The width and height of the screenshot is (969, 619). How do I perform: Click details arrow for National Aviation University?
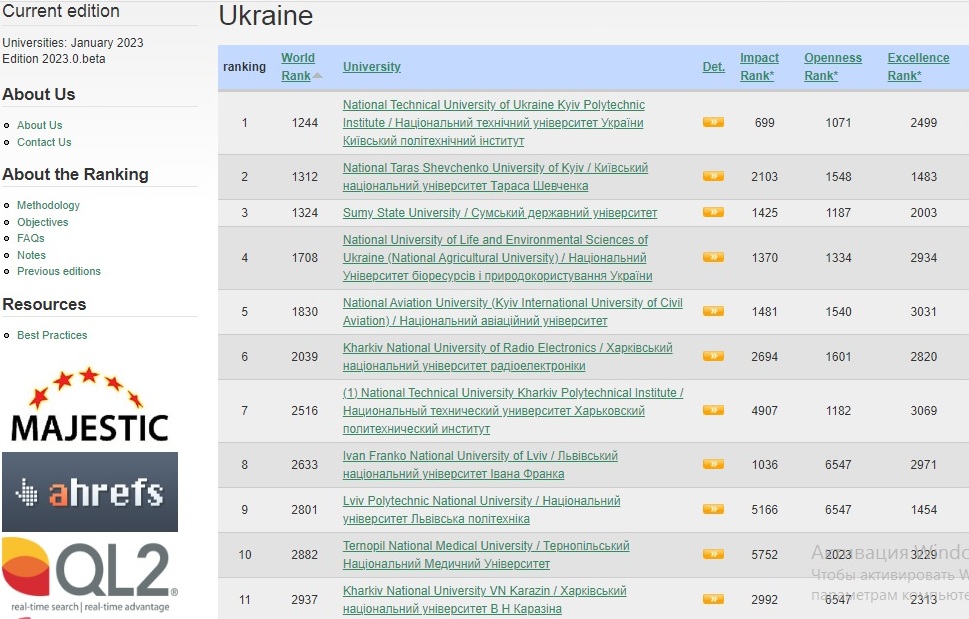point(713,311)
